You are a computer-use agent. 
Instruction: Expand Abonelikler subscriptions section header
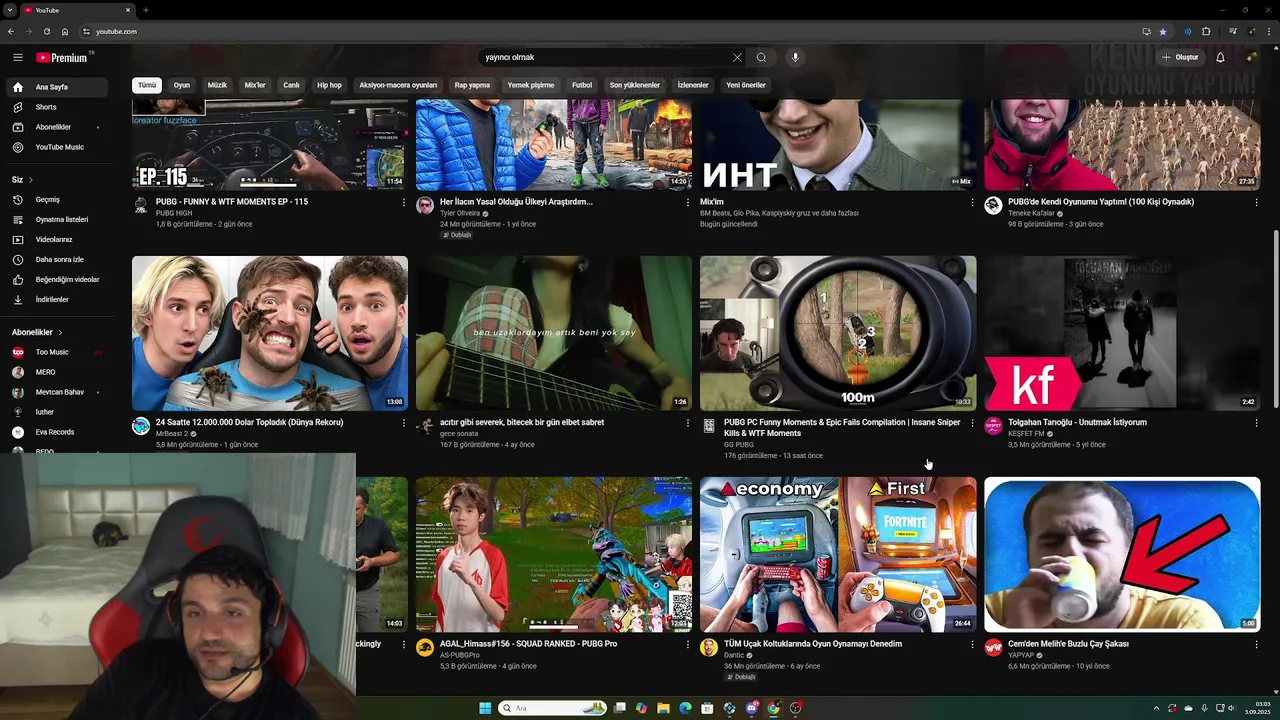(x=37, y=332)
